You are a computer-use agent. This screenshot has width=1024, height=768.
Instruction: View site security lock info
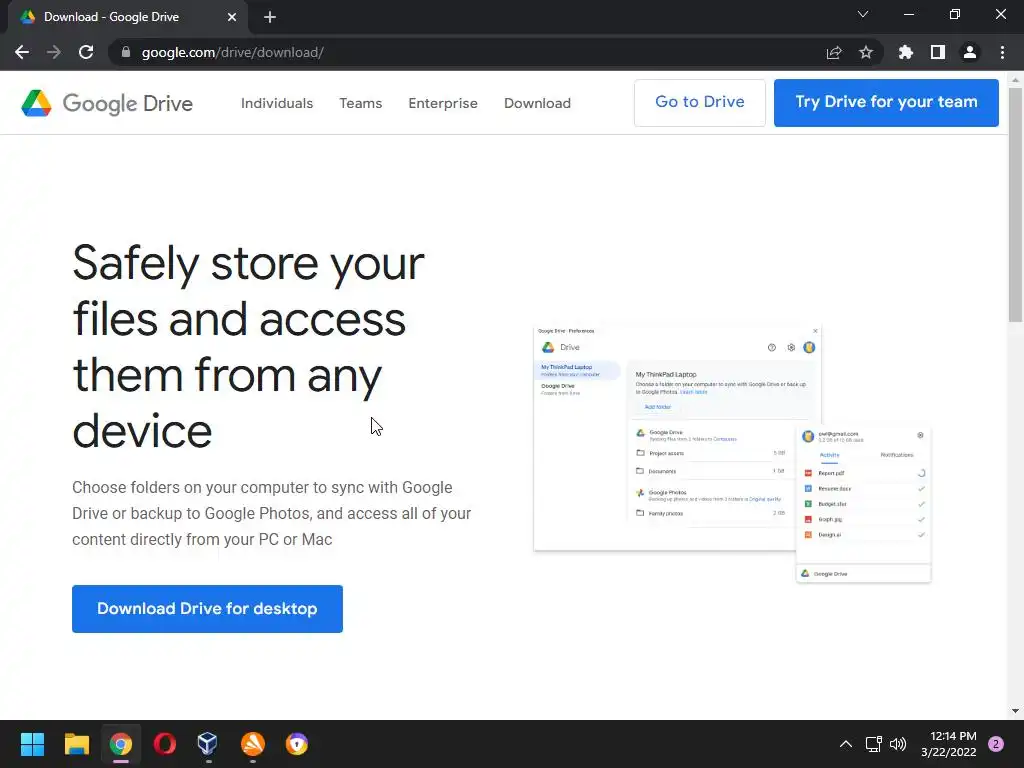tap(126, 52)
